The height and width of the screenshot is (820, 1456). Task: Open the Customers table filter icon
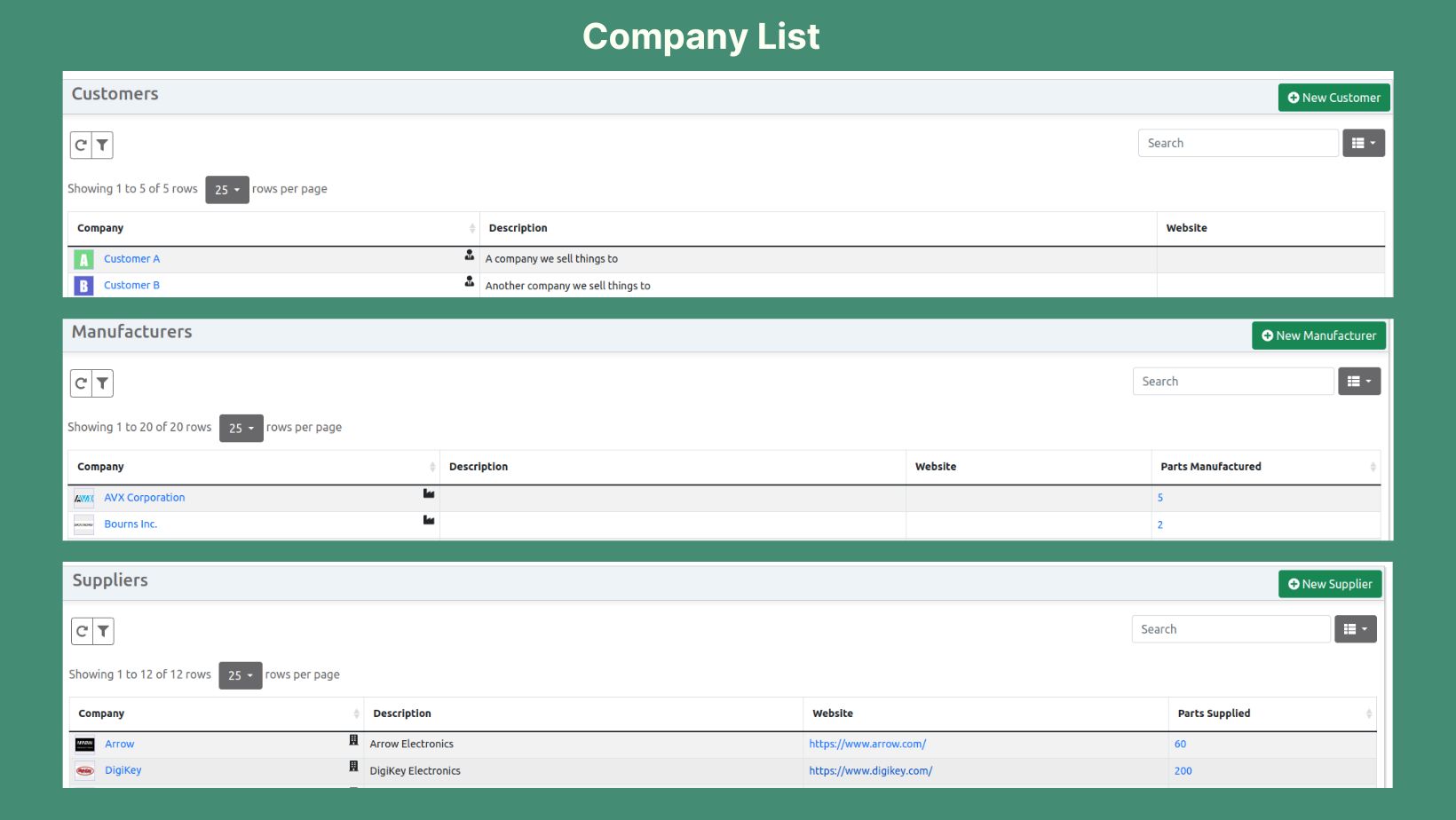[103, 145]
